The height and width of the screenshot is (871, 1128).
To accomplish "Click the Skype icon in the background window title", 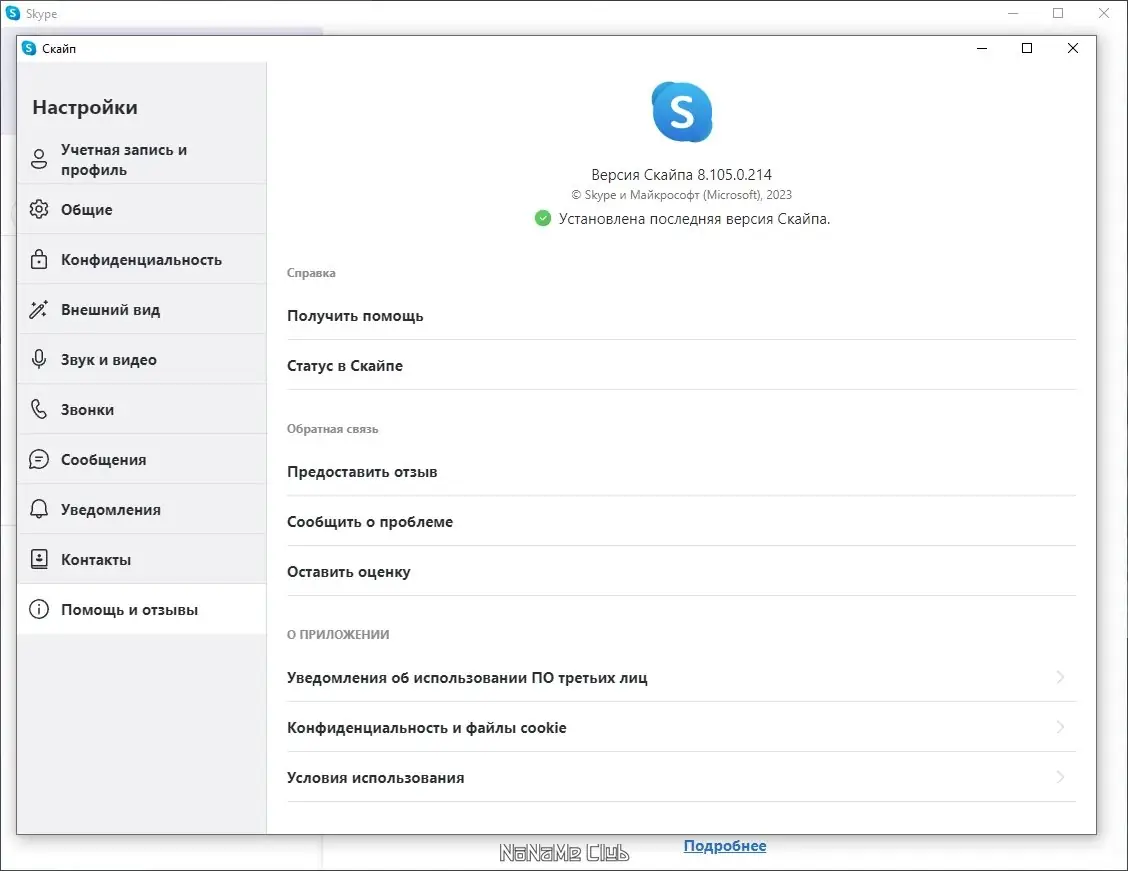I will [13, 13].
